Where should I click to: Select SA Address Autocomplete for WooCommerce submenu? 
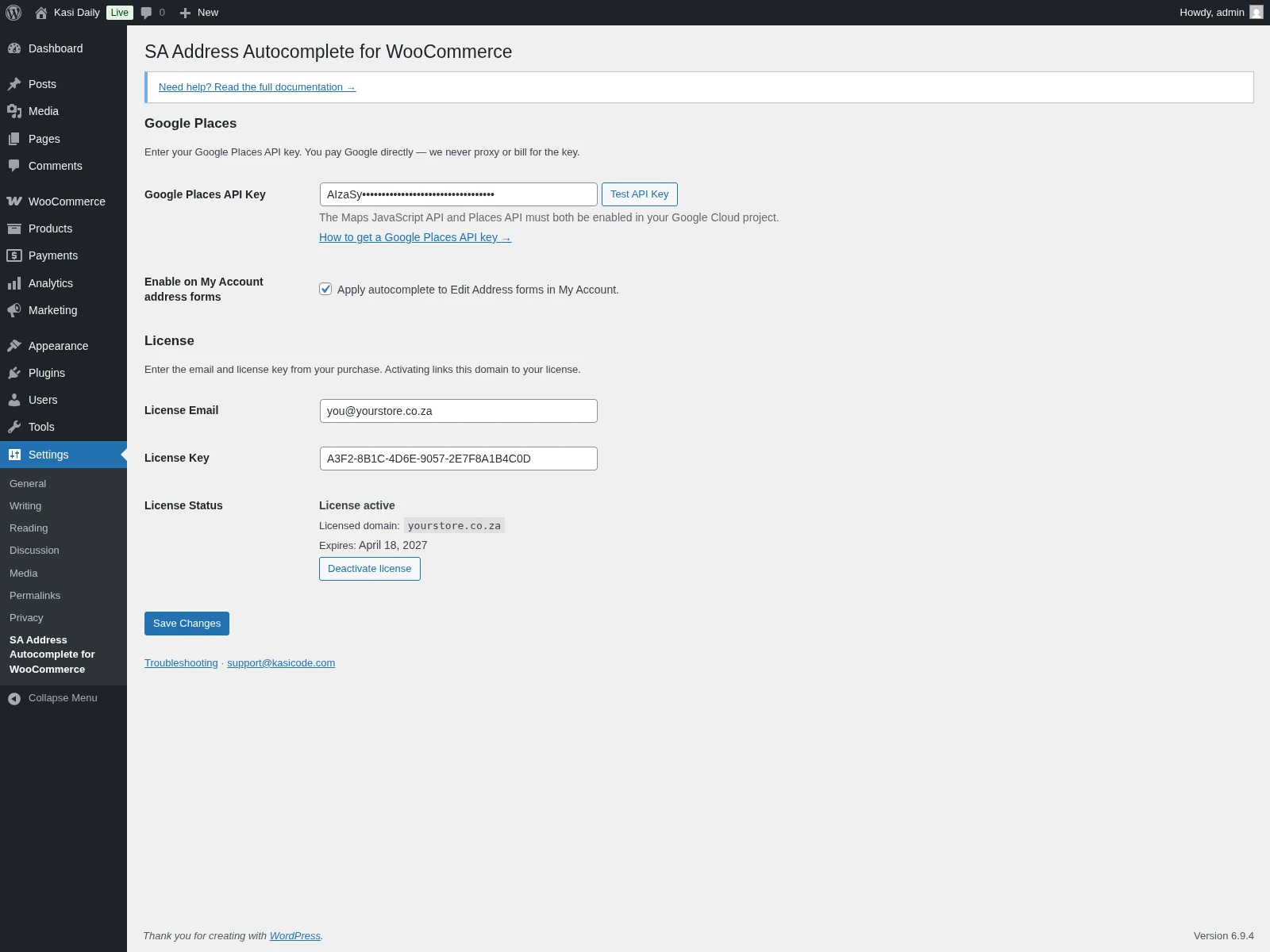tap(52, 654)
